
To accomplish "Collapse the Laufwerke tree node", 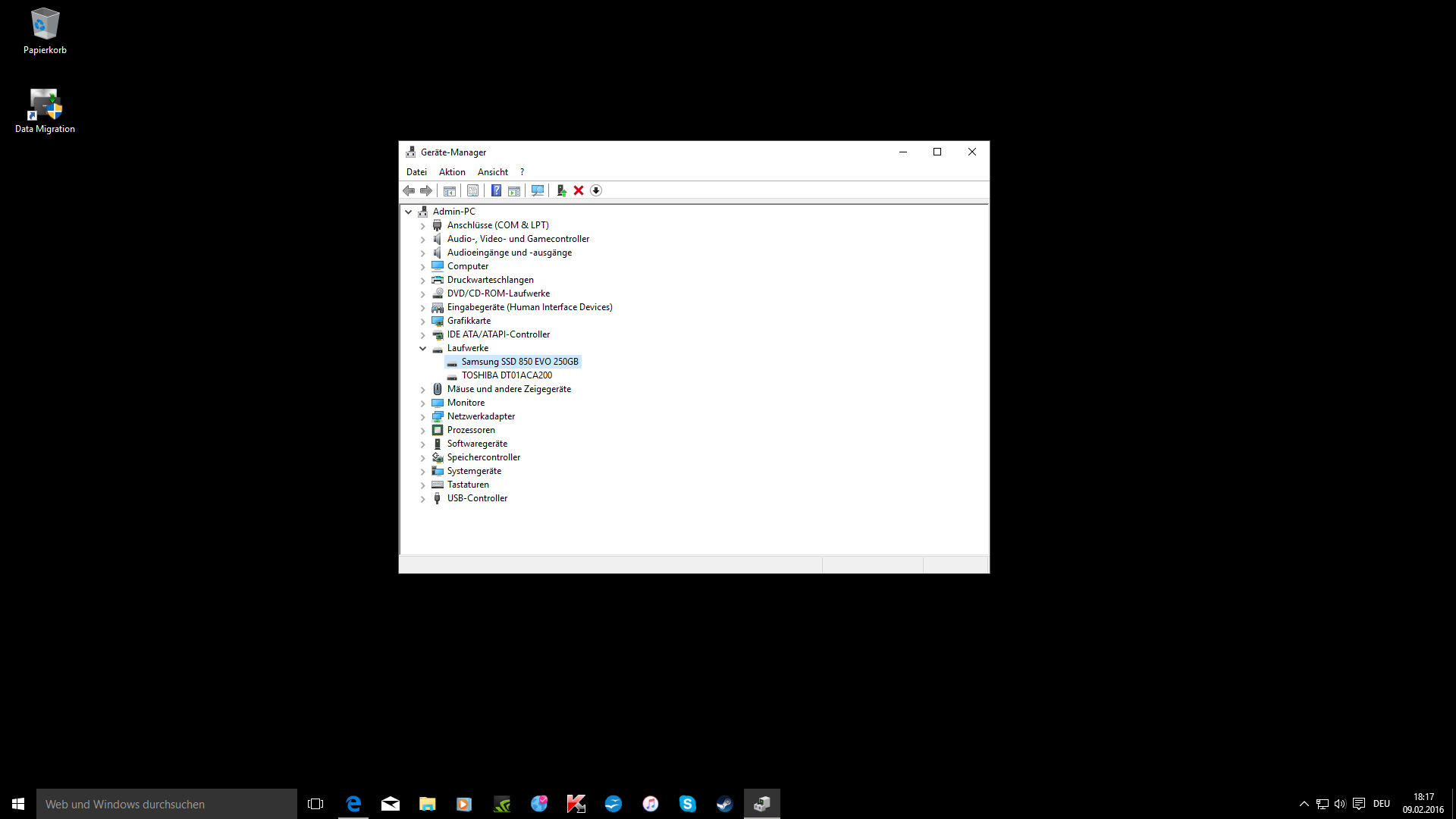I will 423,348.
